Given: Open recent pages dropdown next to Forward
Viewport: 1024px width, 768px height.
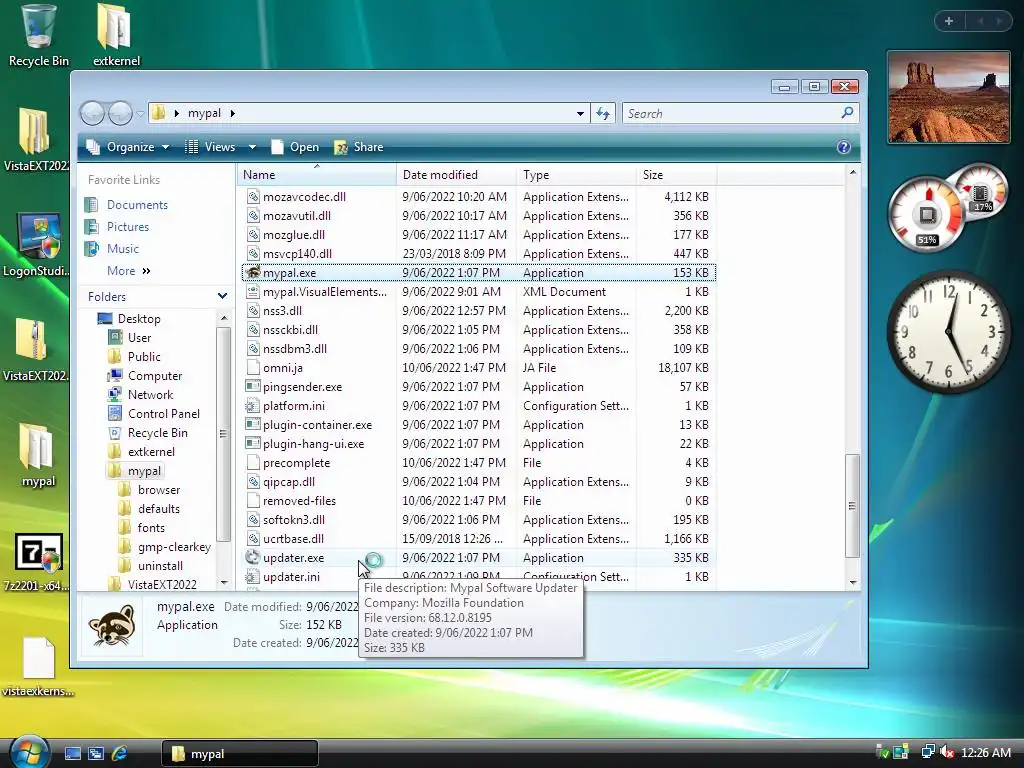Looking at the screenshot, I should tap(140, 114).
